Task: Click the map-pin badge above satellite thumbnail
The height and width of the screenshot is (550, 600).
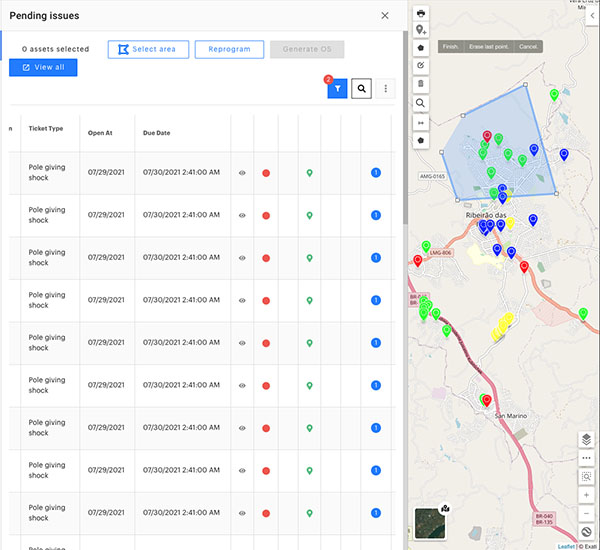Action: tap(445, 509)
